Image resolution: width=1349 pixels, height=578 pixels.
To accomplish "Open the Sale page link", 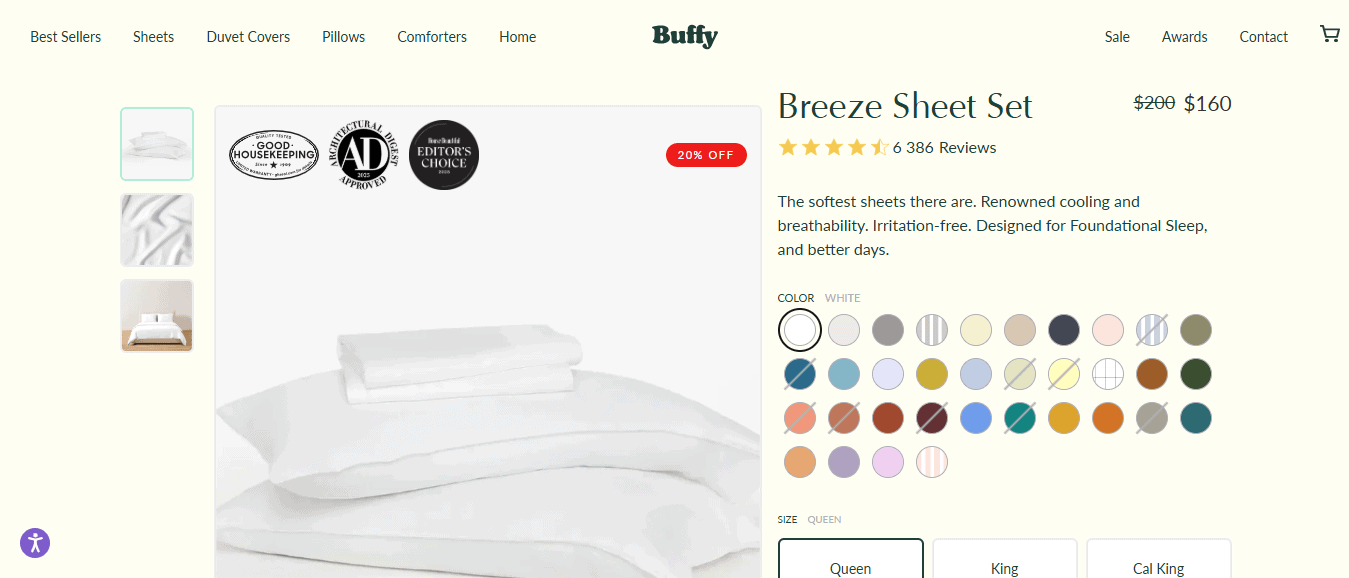I will click(x=1117, y=37).
